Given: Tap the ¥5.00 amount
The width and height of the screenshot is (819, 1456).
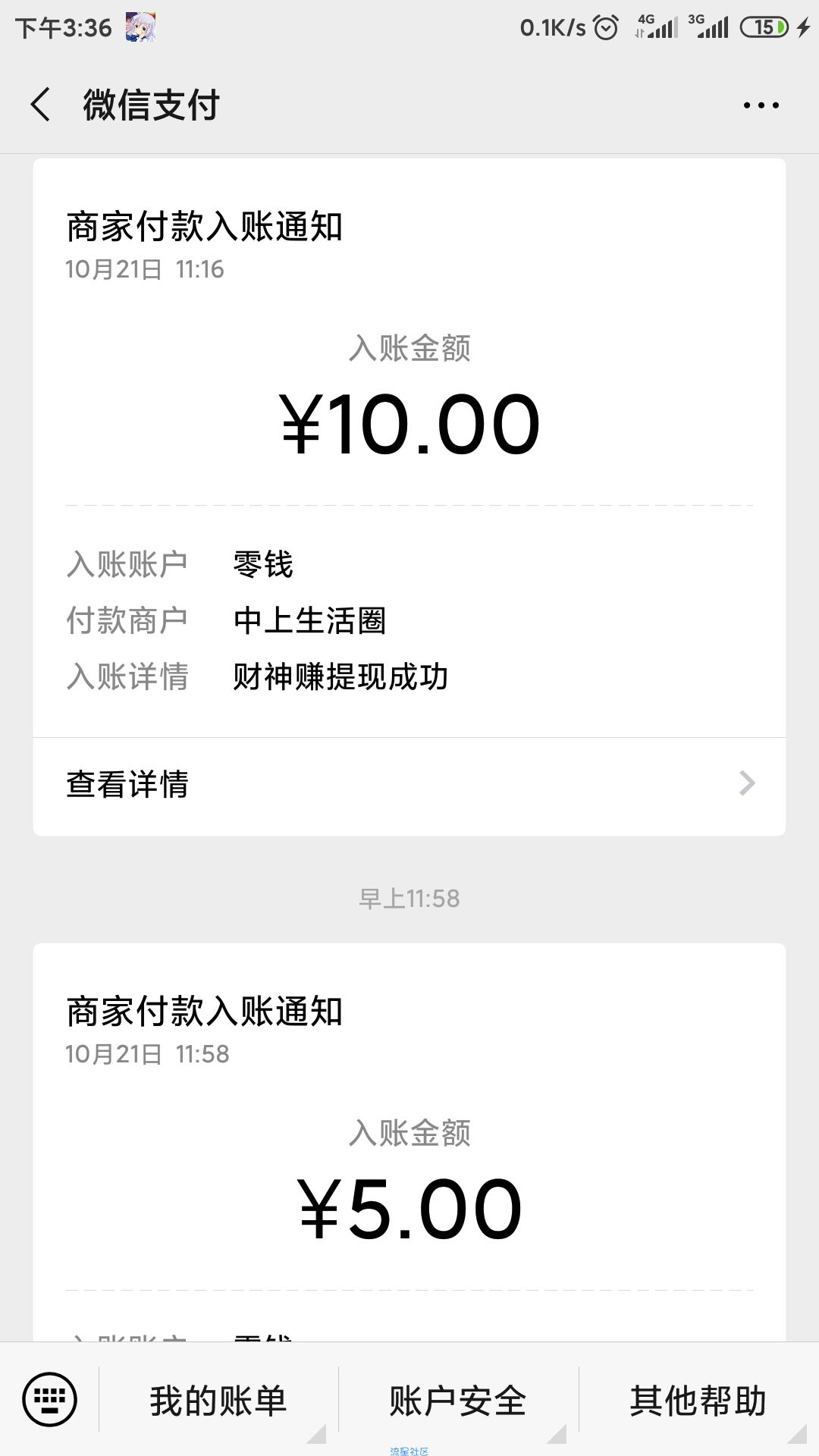Looking at the screenshot, I should pos(409,1210).
